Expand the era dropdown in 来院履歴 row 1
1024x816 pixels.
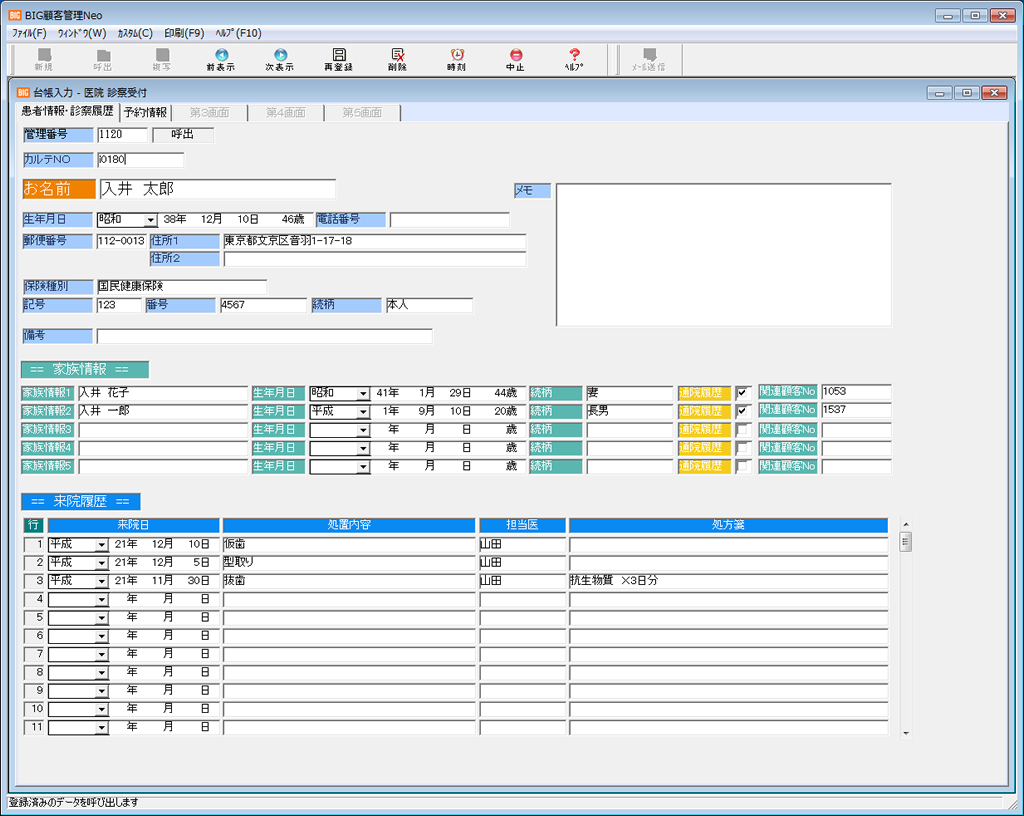(101, 545)
